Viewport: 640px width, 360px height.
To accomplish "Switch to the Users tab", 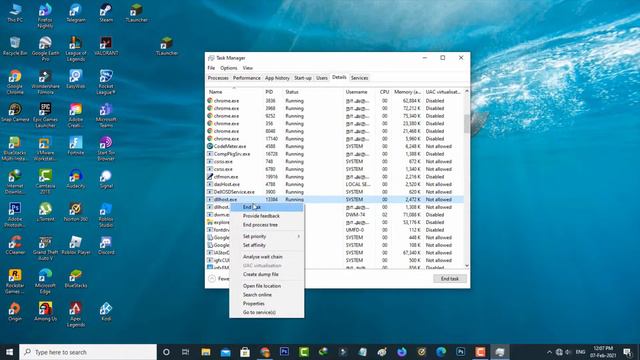I will point(322,78).
